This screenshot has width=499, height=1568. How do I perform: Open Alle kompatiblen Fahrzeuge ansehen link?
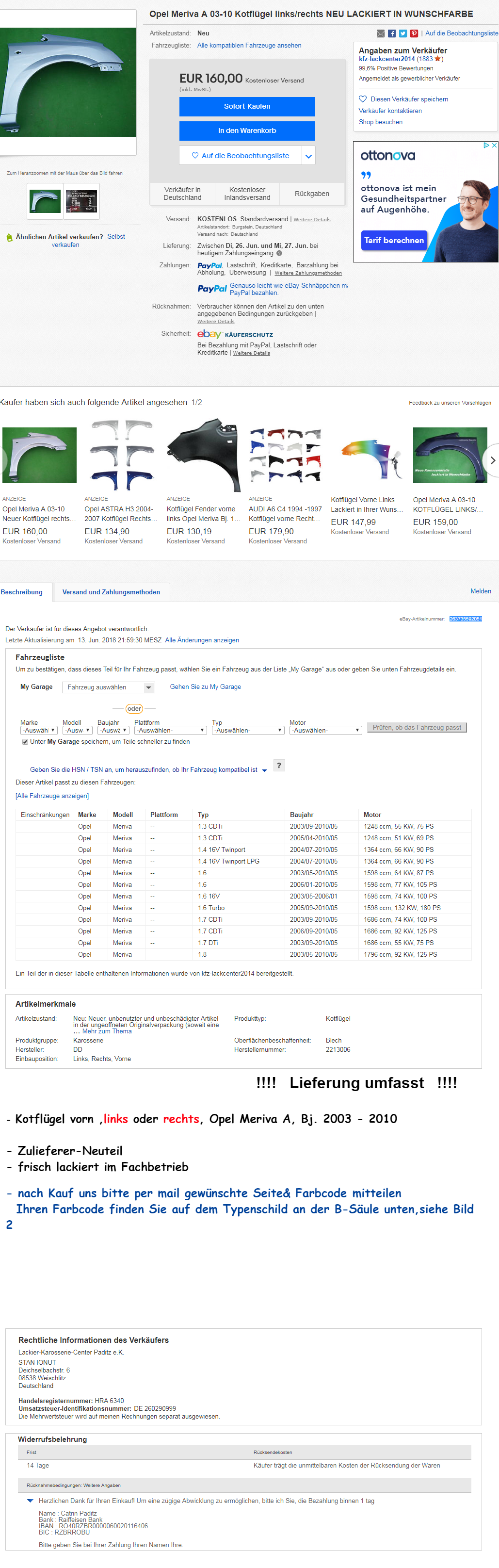click(x=249, y=46)
